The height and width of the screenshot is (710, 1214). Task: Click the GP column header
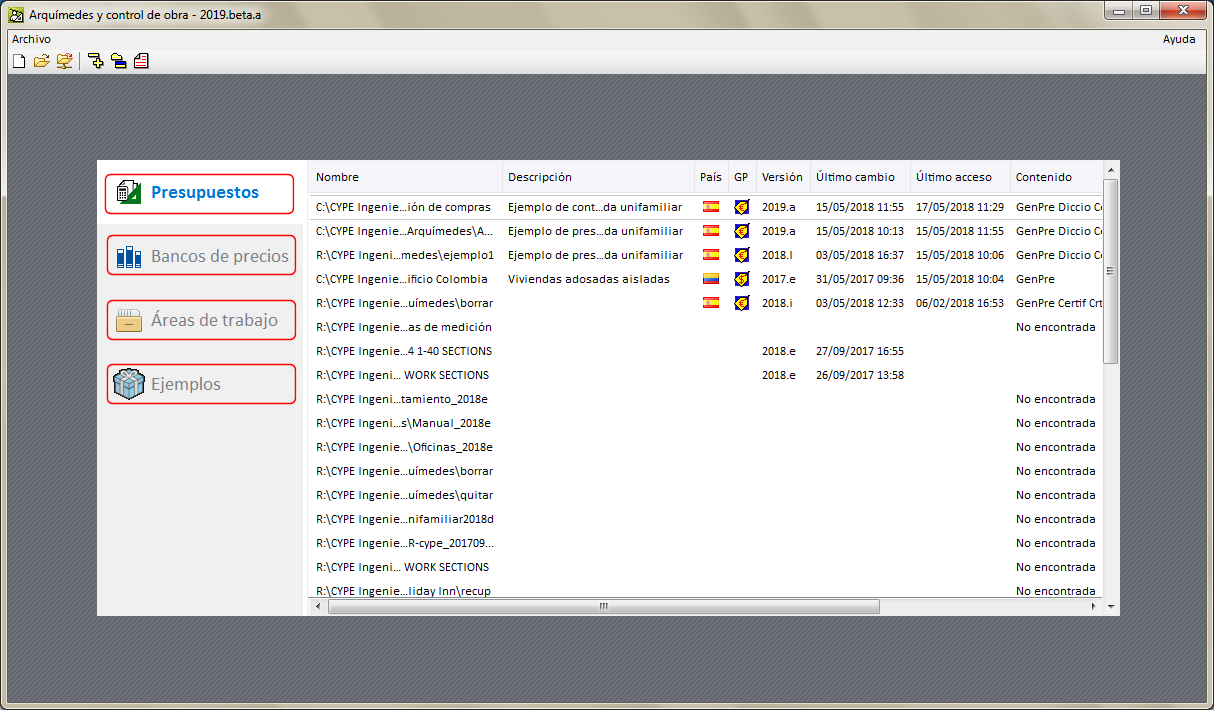(741, 177)
